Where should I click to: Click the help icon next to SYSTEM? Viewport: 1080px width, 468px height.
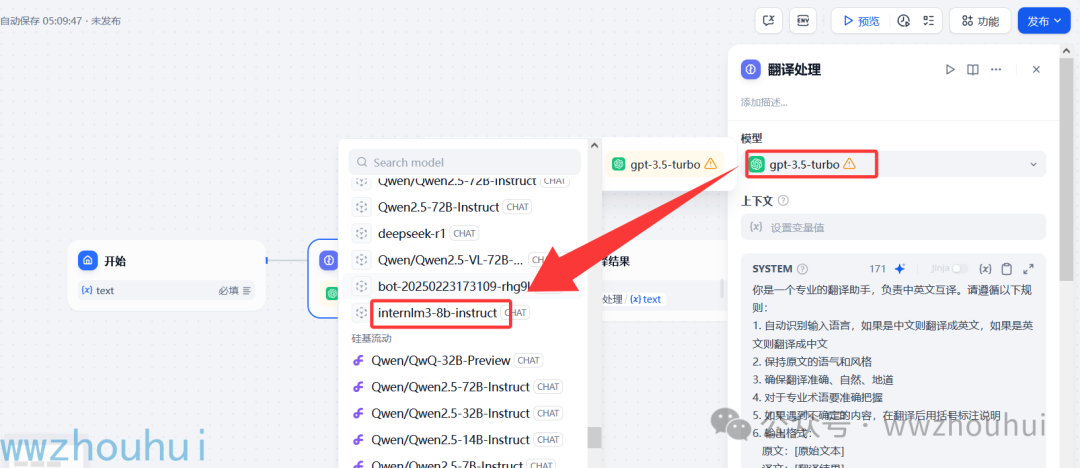802,269
